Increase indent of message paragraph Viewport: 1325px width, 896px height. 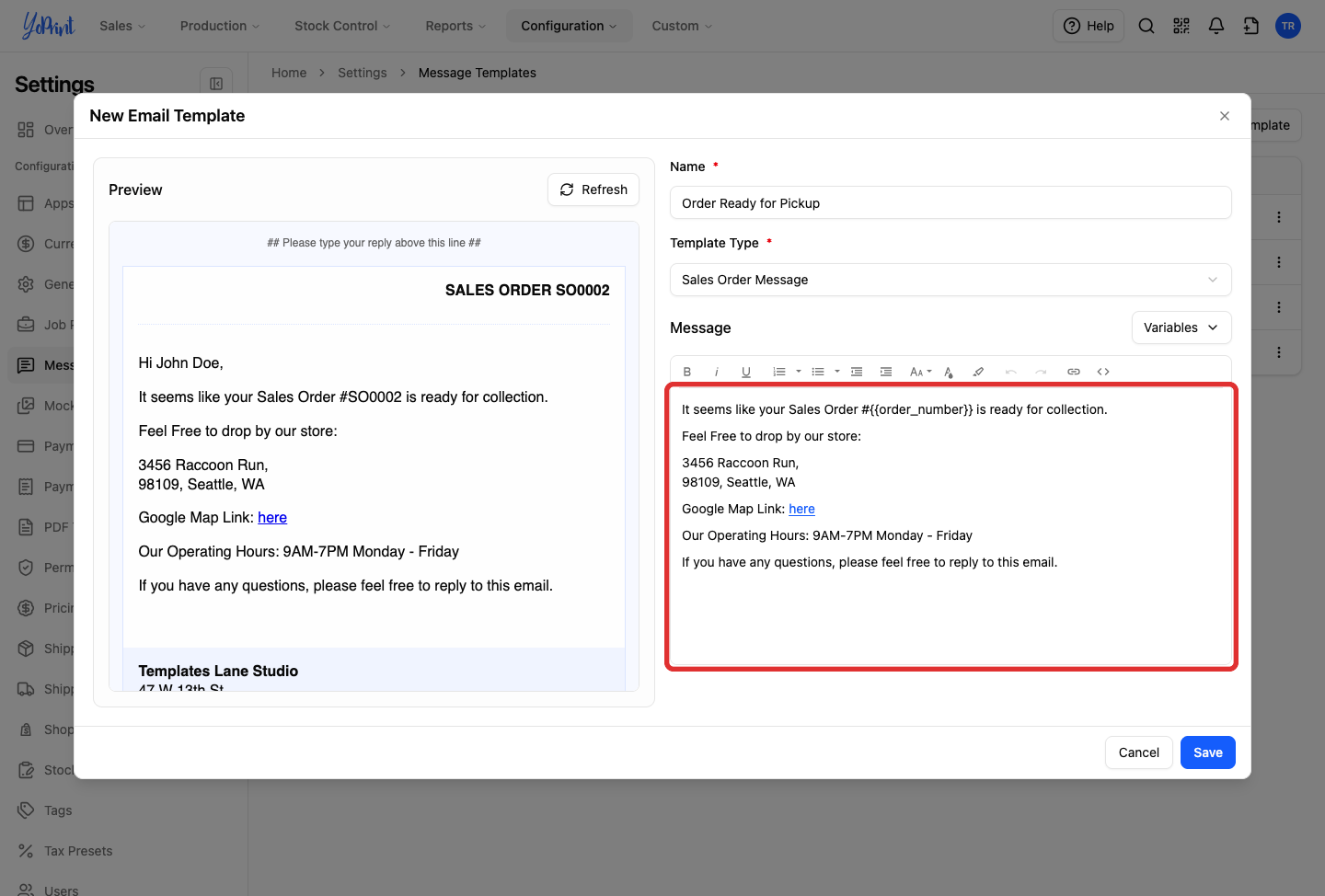pos(886,372)
